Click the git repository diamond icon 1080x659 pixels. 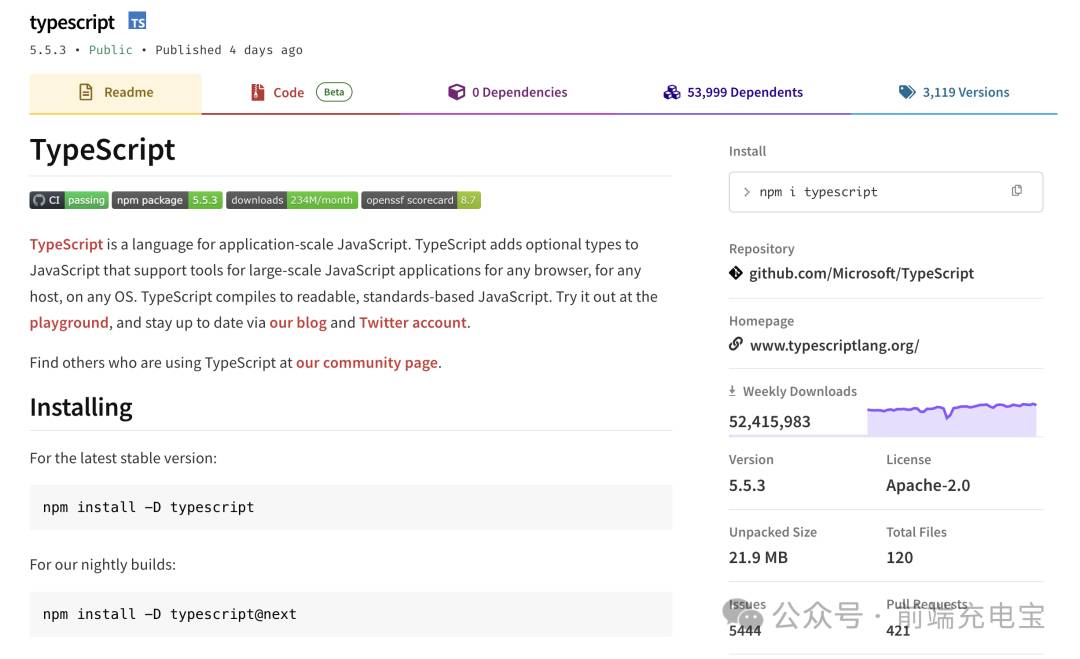pos(736,273)
